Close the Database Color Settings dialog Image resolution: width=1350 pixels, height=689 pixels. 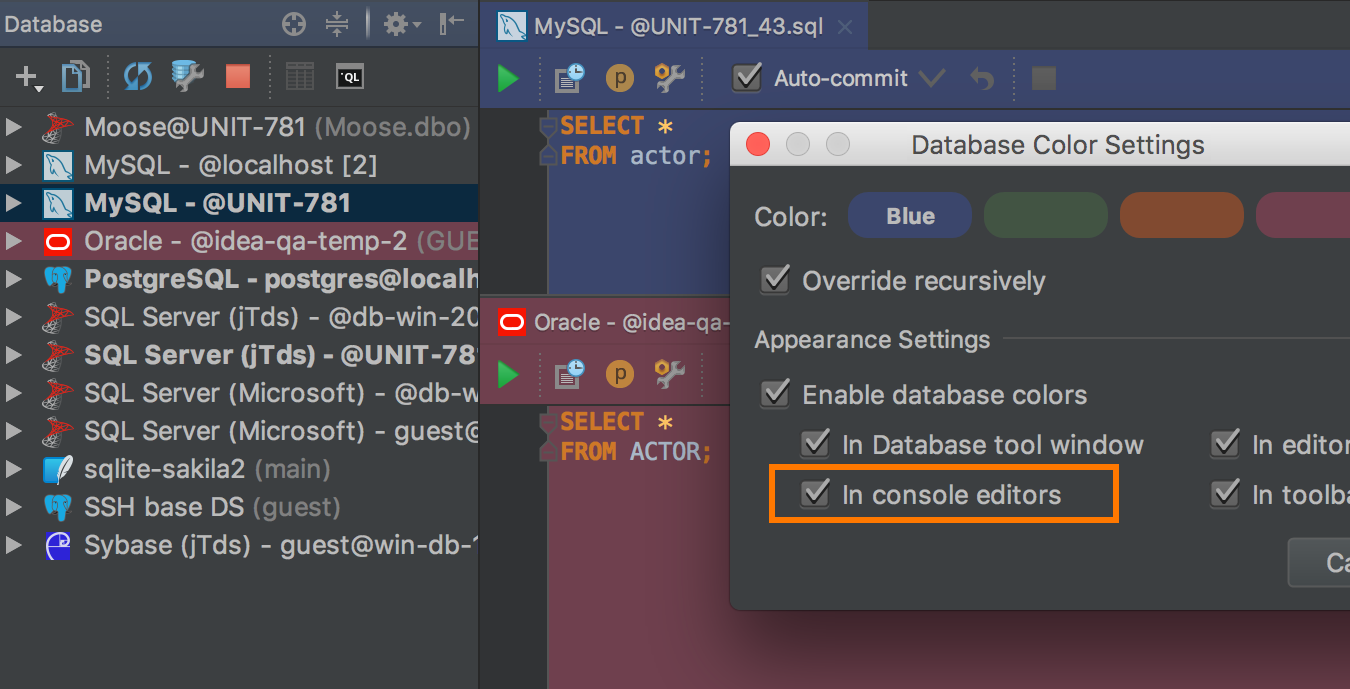759,145
